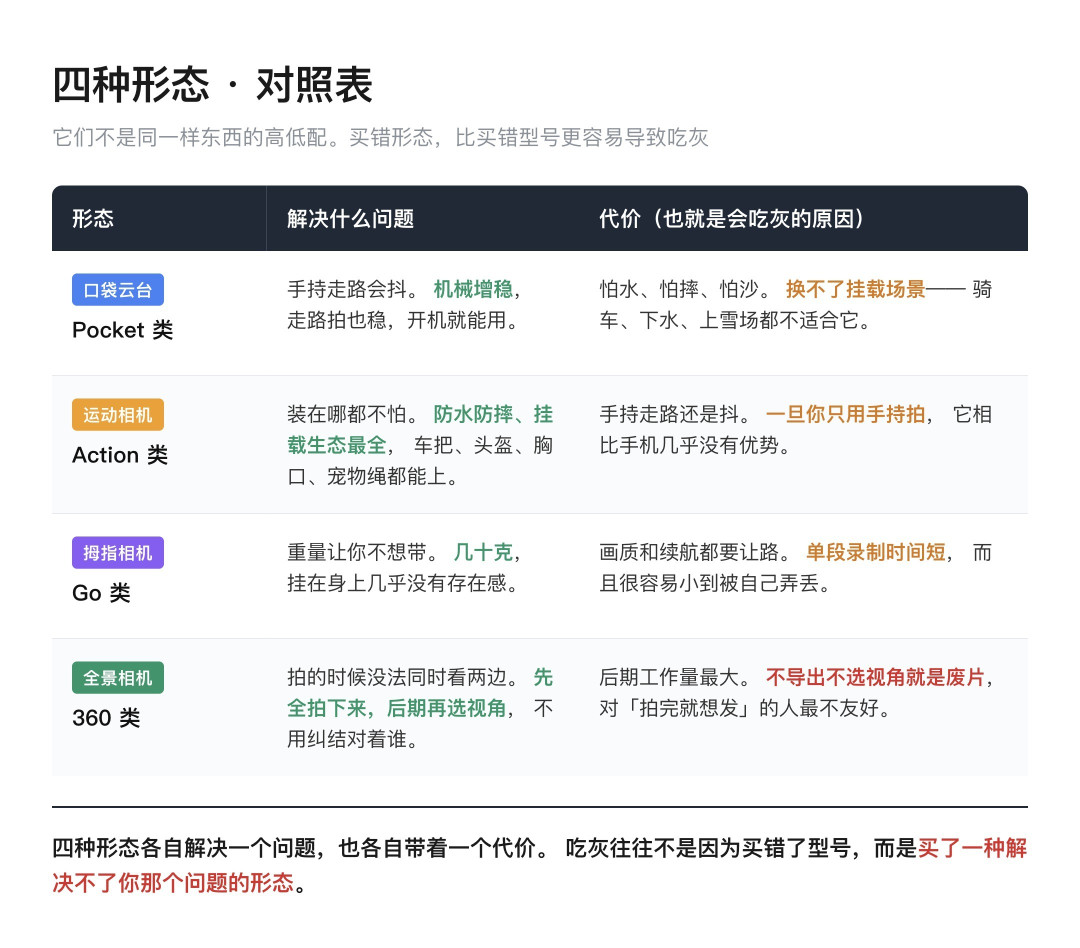Click the green highlight 机械增稳
The image size is (1080, 948).
(473, 289)
